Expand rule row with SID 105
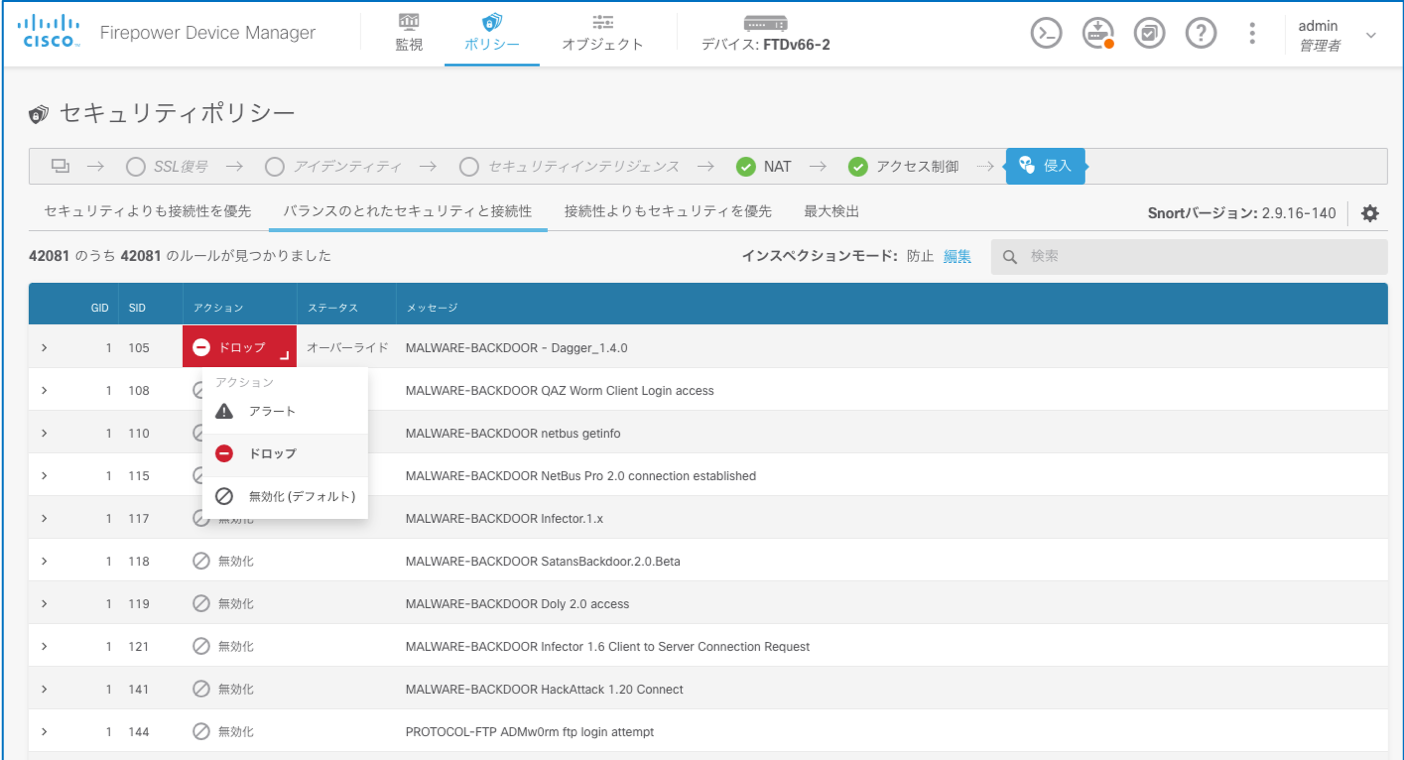Viewport: 1404px width, 760px height. click(x=44, y=348)
